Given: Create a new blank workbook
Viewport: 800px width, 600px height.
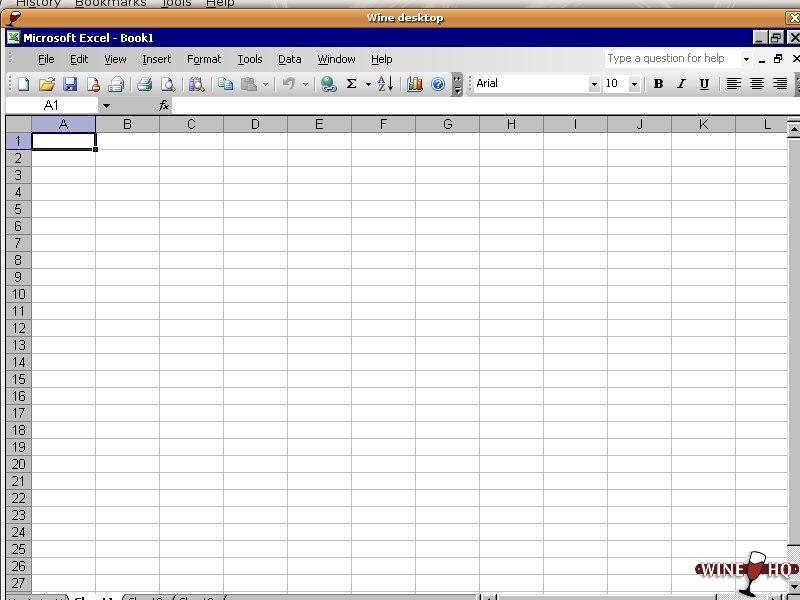Looking at the screenshot, I should tap(23, 84).
